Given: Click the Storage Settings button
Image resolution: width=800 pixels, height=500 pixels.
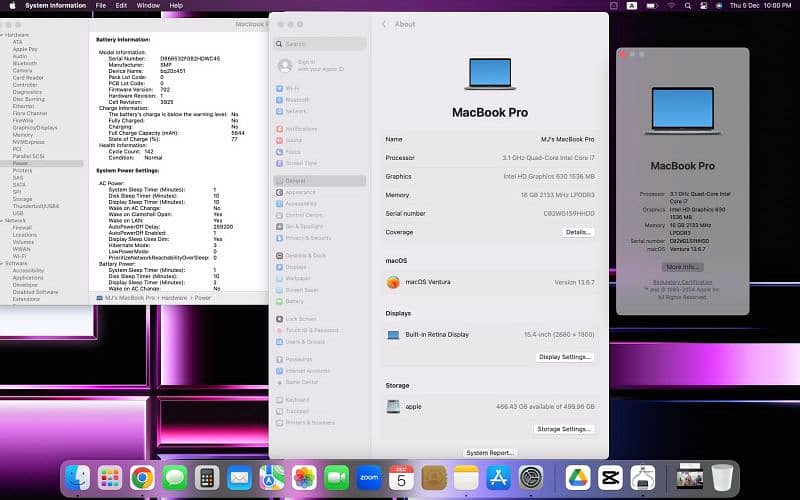Looking at the screenshot, I should click(564, 429).
